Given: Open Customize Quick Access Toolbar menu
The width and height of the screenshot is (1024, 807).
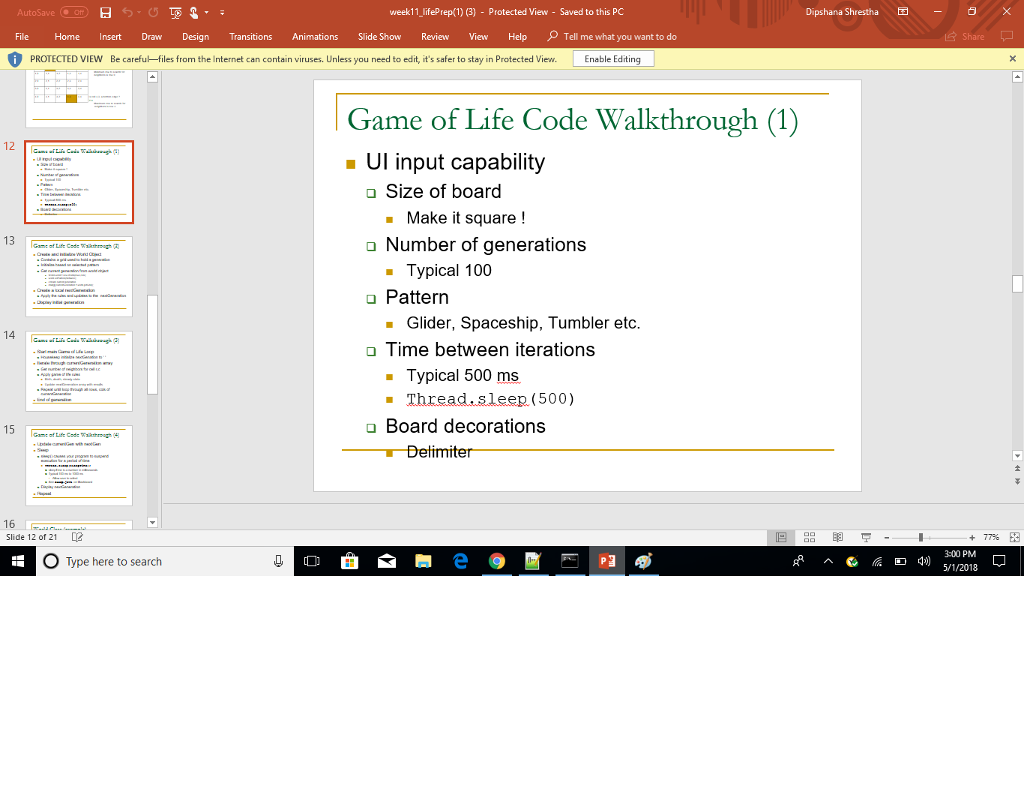Looking at the screenshot, I should pos(222,12).
